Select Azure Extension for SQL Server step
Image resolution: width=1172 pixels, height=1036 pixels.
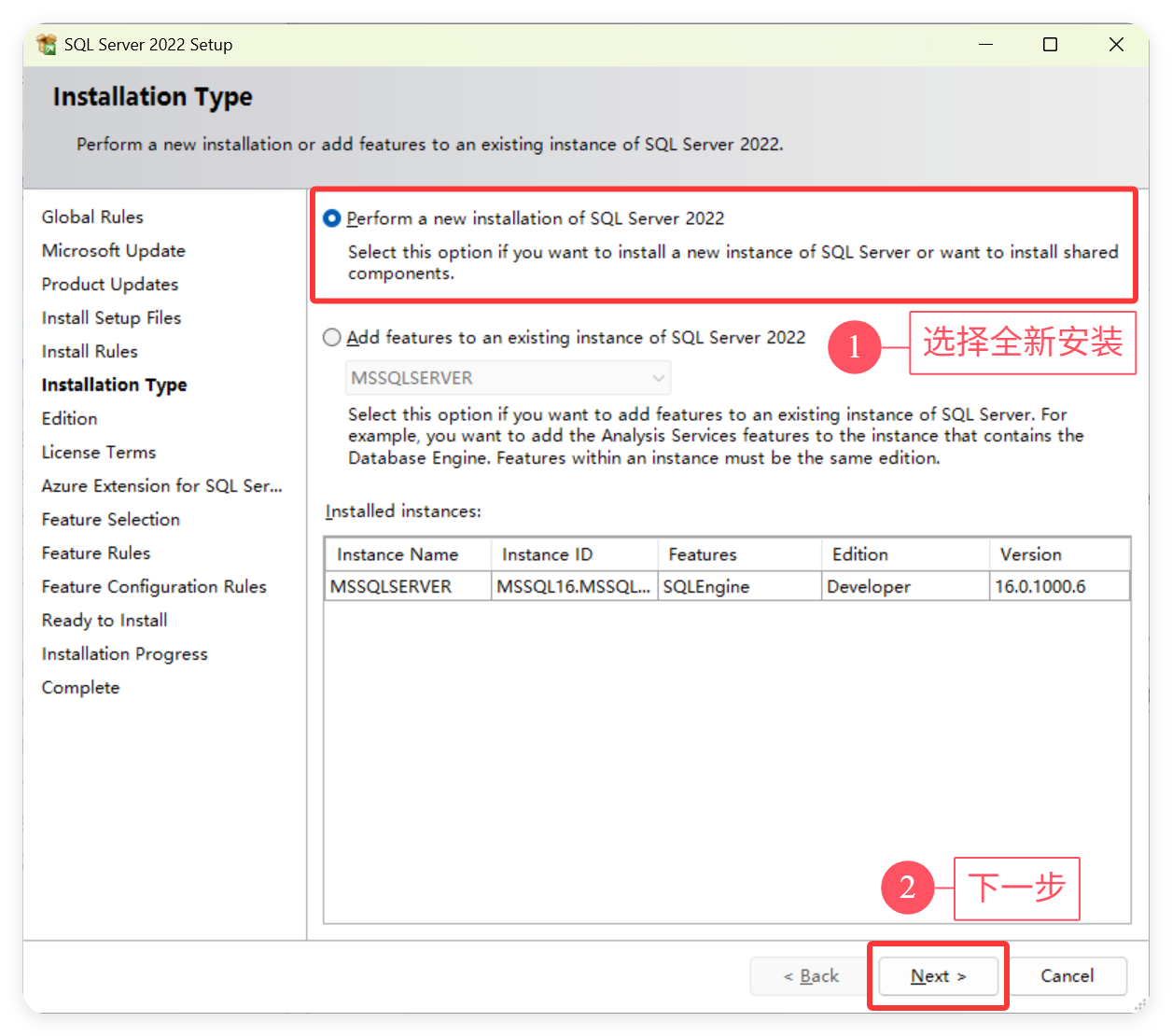[161, 485]
